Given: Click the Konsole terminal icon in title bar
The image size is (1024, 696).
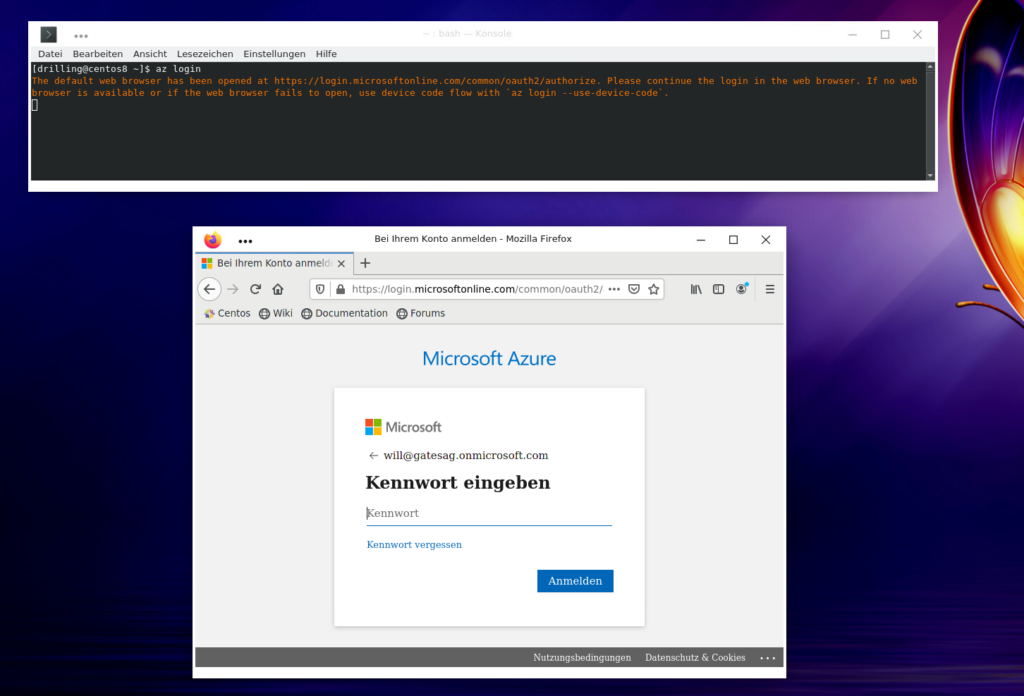Looking at the screenshot, I should click(48, 34).
